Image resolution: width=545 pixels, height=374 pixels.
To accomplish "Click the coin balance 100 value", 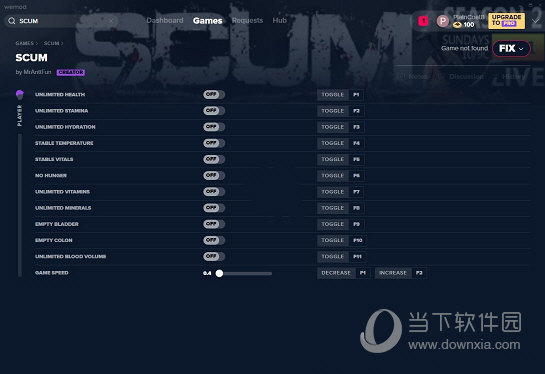I will point(469,25).
